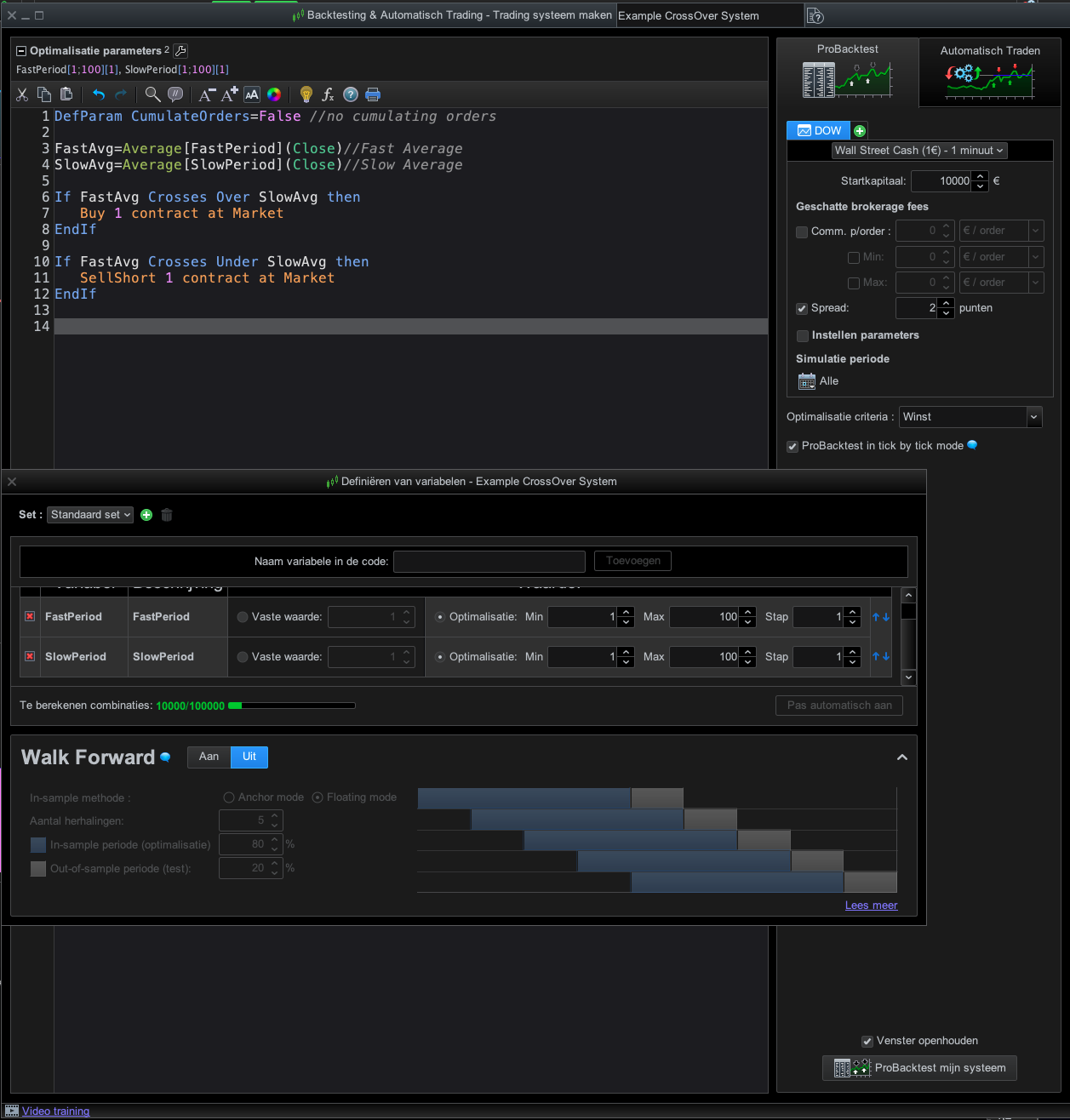This screenshot has height=1120, width=1070.
Task: Click the undo arrow icon
Action: click(x=99, y=94)
